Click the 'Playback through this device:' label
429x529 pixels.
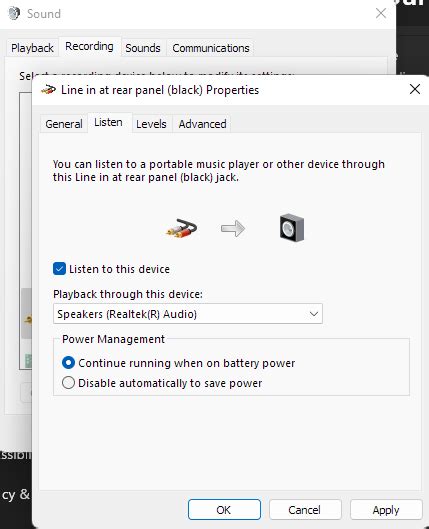128,294
